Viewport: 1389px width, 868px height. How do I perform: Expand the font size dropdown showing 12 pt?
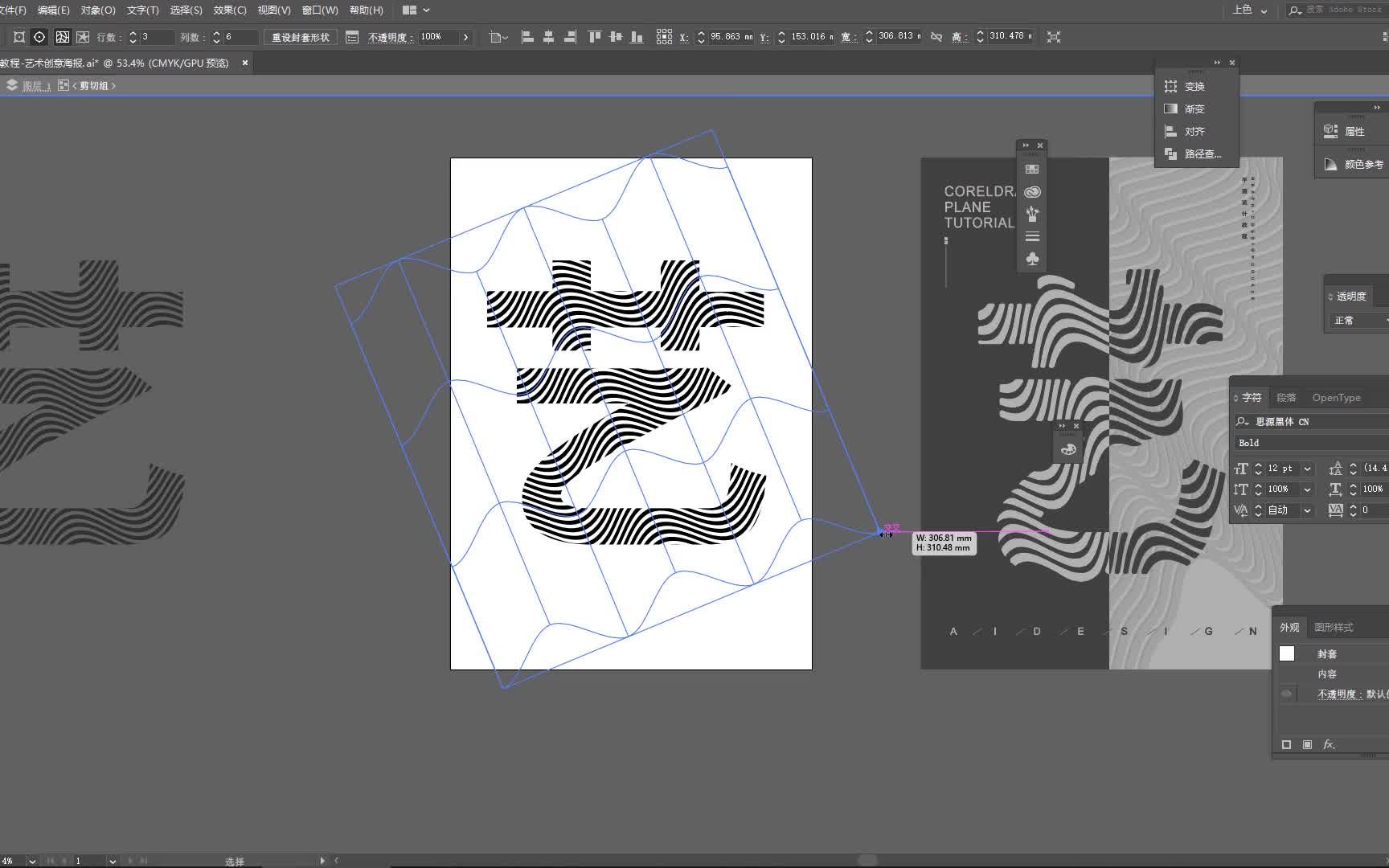(1307, 469)
